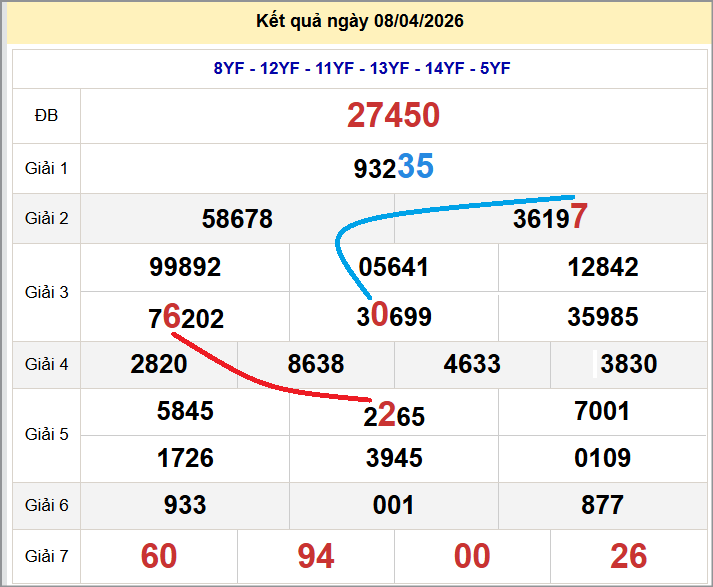
Task: Click the first prize number 93235
Action: click(393, 168)
